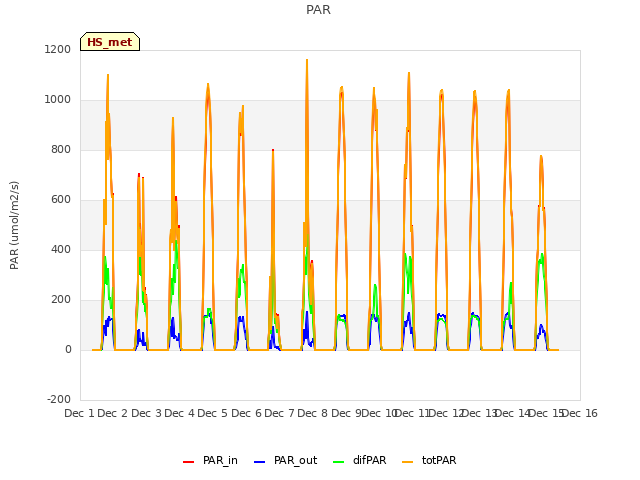Click the 400 y-axis tick label
Screen dimensions: 640x480
tap(61, 249)
